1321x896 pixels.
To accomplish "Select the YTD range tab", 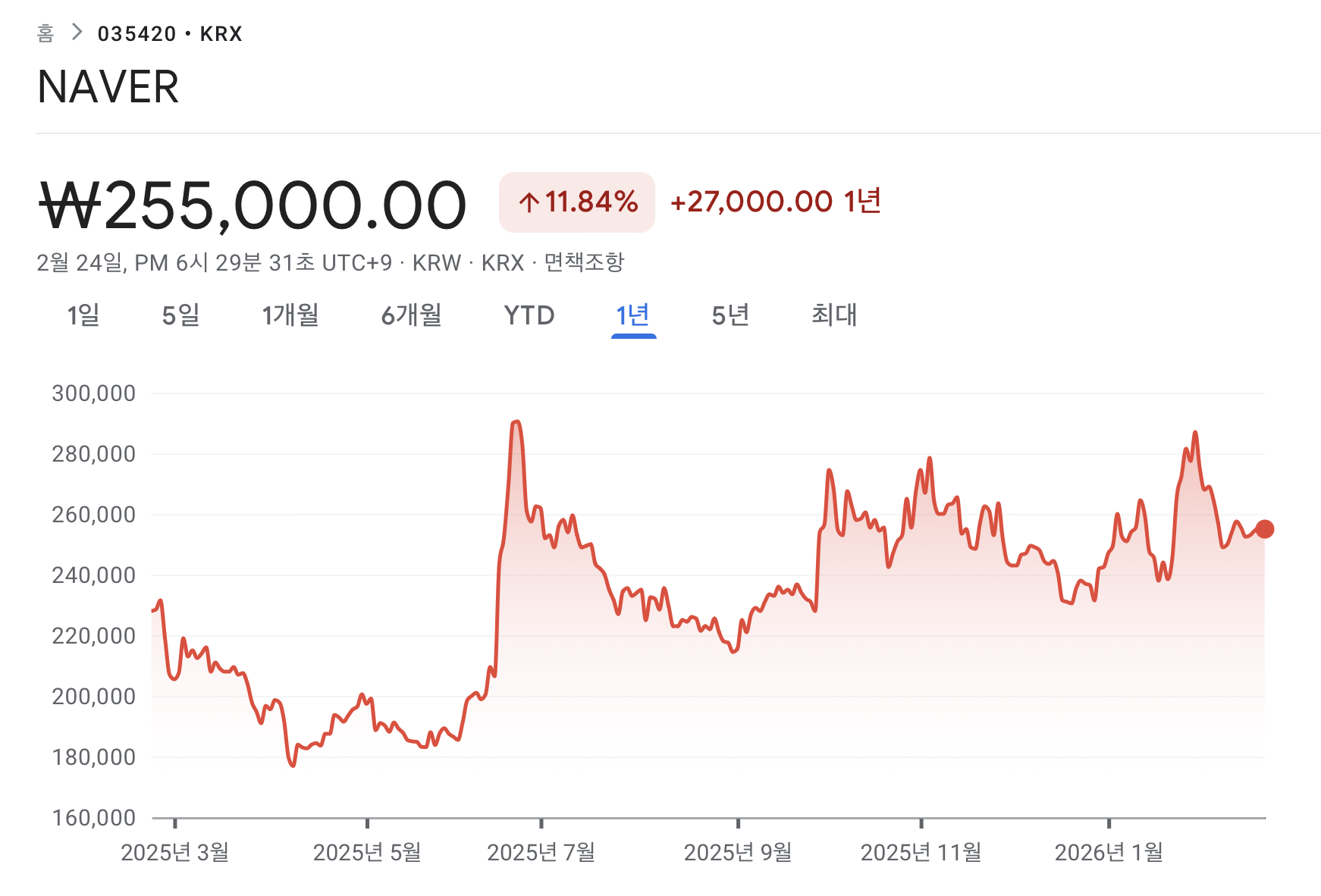I will [529, 315].
